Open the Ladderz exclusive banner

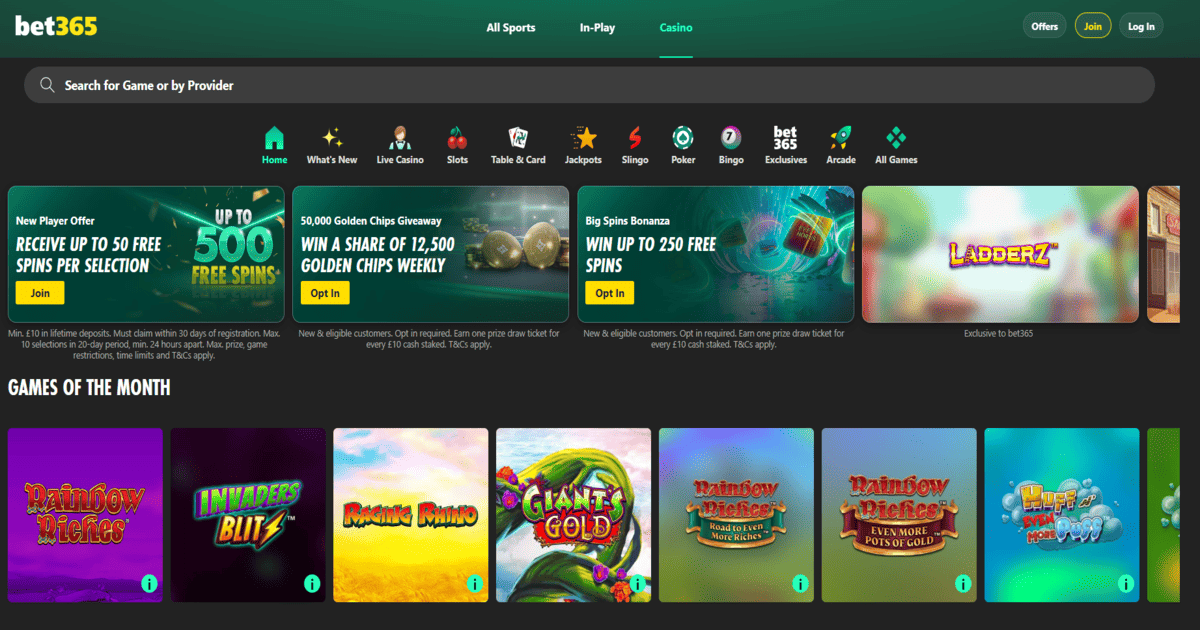point(1000,254)
